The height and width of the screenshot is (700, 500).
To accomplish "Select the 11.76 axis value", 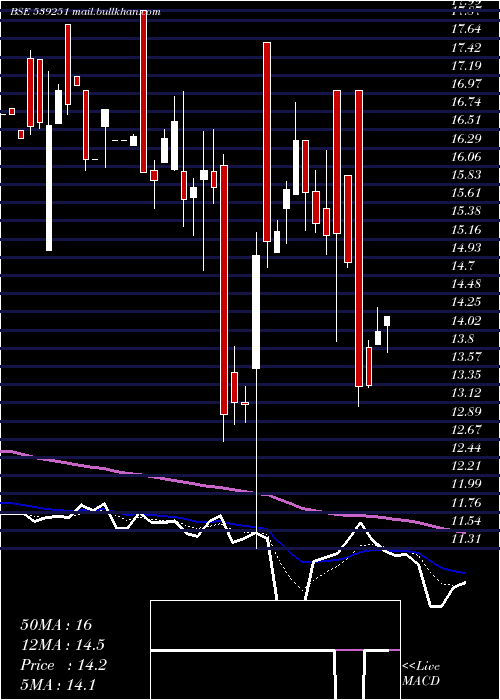I will (466, 503).
